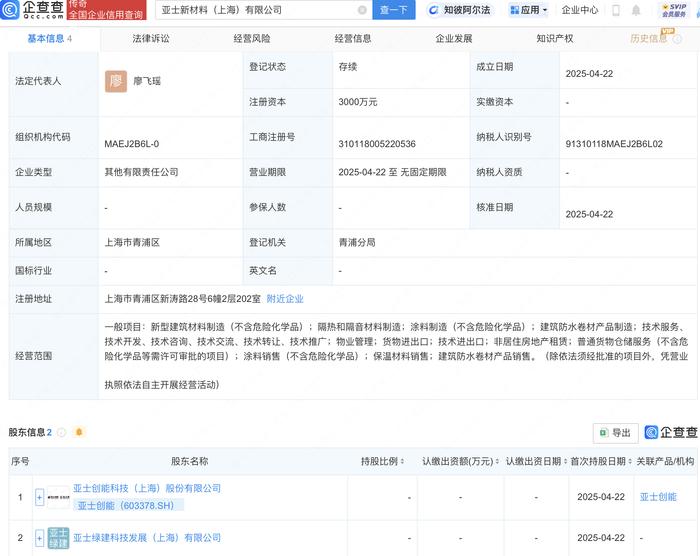Click 亚士创能科技 shareholder logo

click(x=58, y=497)
